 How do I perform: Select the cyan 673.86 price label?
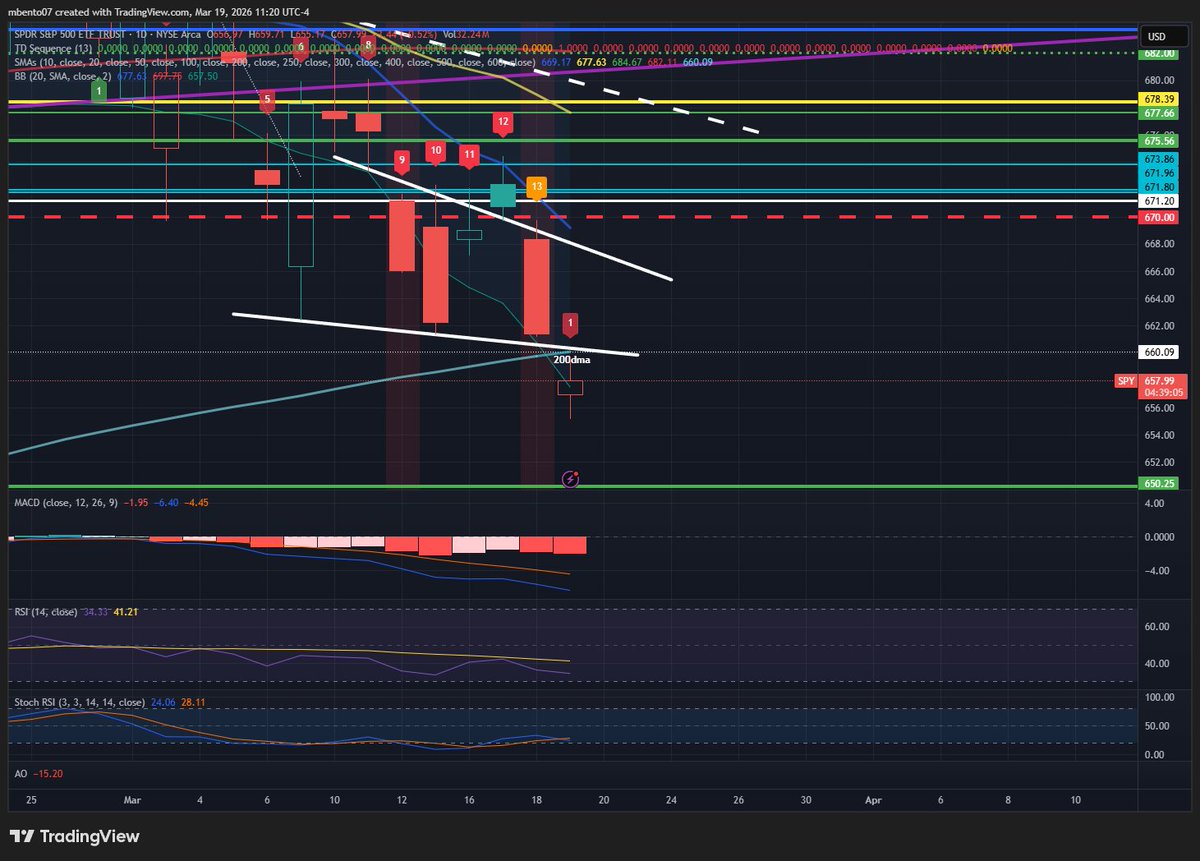[x=1157, y=159]
